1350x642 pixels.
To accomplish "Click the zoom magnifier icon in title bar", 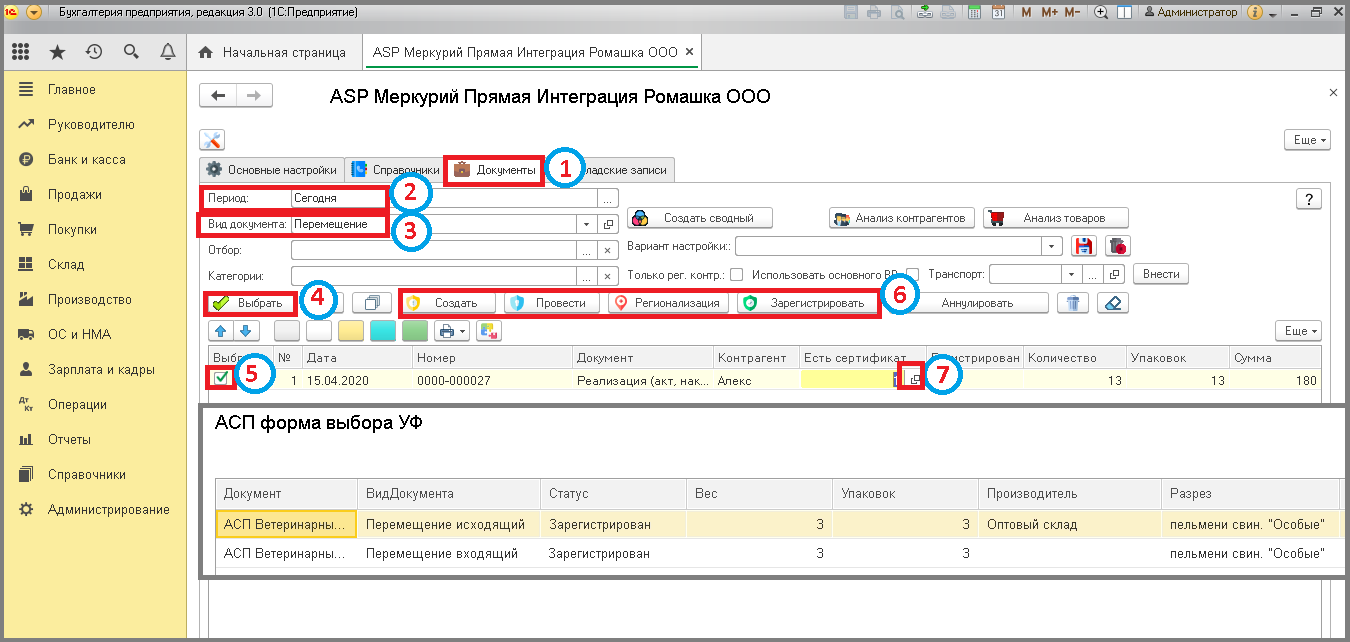I will coord(1102,12).
